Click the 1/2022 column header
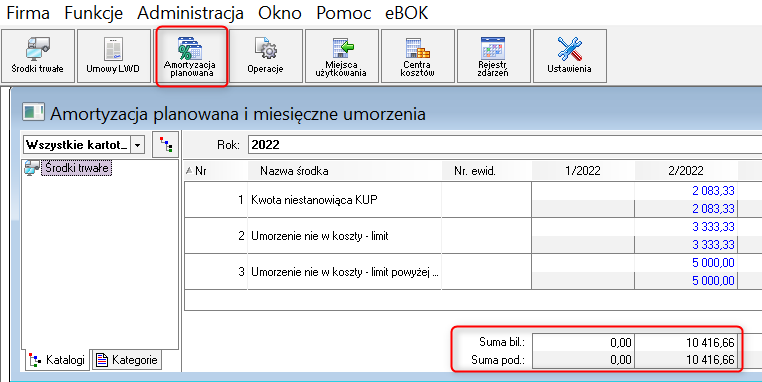 (x=583, y=171)
